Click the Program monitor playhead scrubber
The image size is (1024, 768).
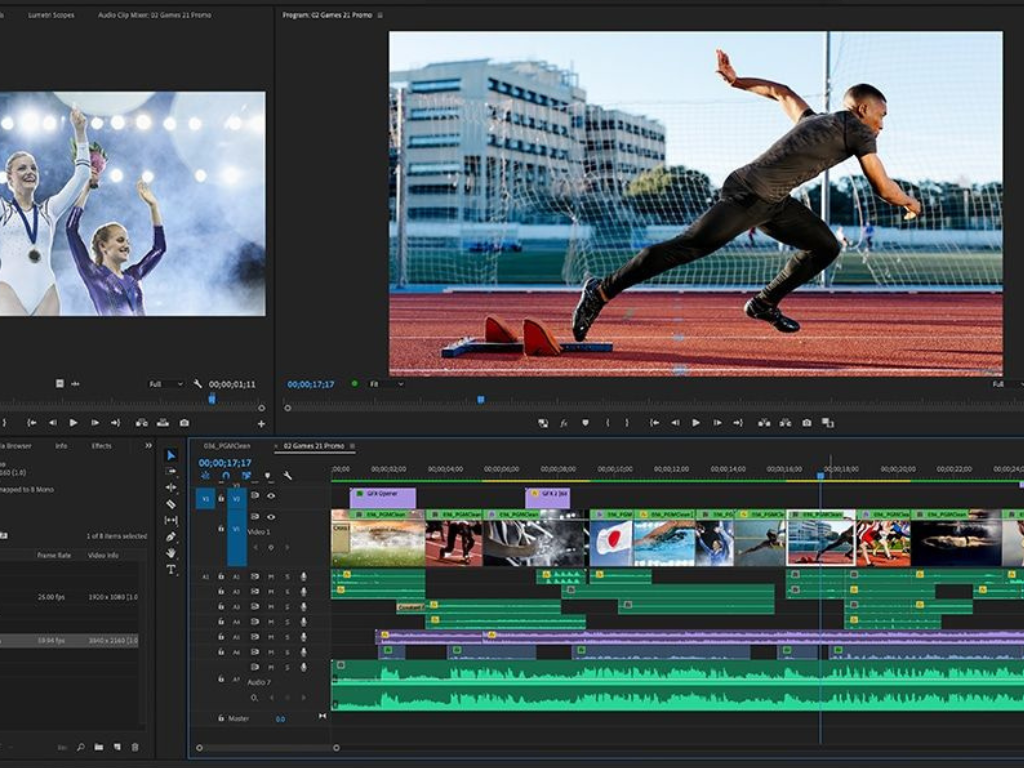coord(480,400)
